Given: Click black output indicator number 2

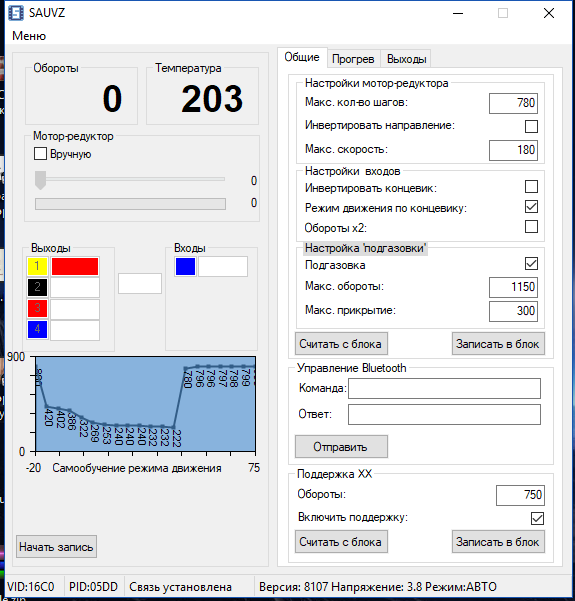Looking at the screenshot, I should (x=37, y=287).
